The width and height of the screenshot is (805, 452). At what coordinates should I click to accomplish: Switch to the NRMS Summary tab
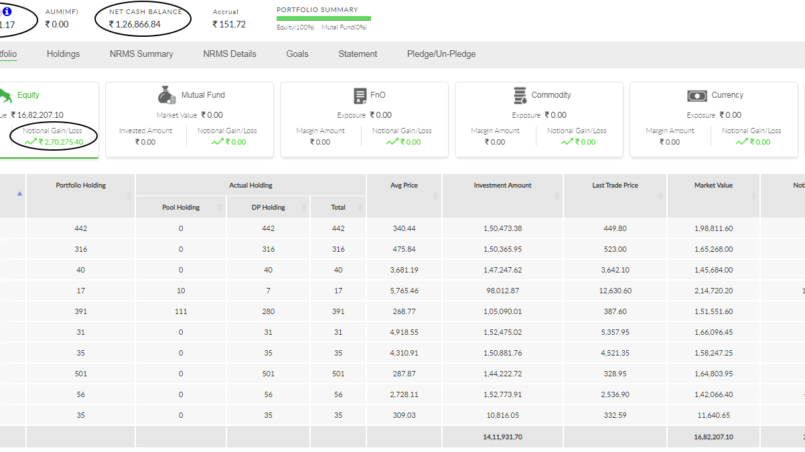(141, 54)
